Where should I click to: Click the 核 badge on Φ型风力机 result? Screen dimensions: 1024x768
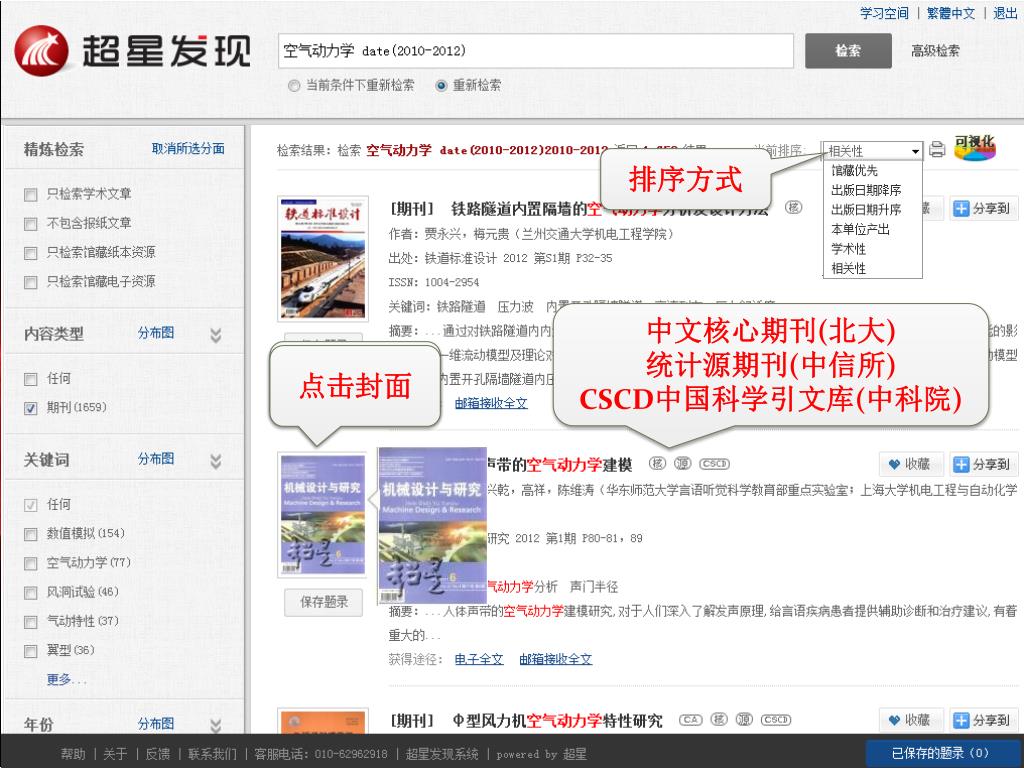718,720
